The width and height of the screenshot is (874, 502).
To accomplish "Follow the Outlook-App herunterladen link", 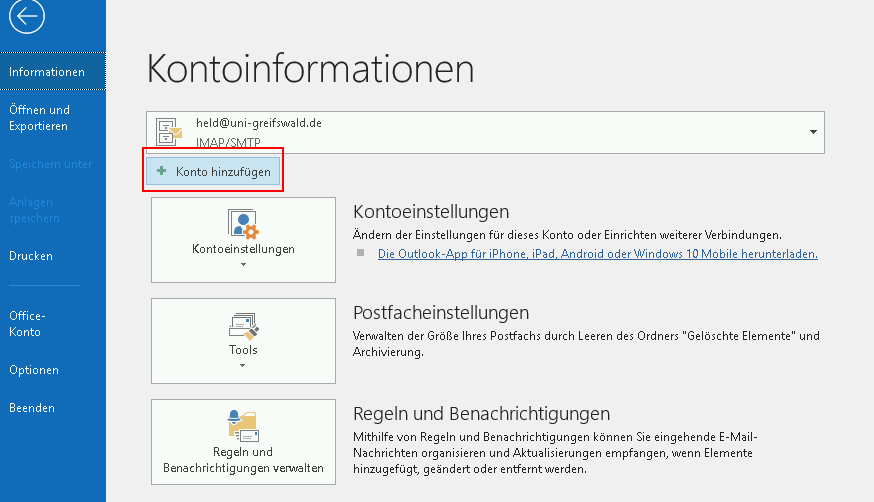I will [597, 254].
